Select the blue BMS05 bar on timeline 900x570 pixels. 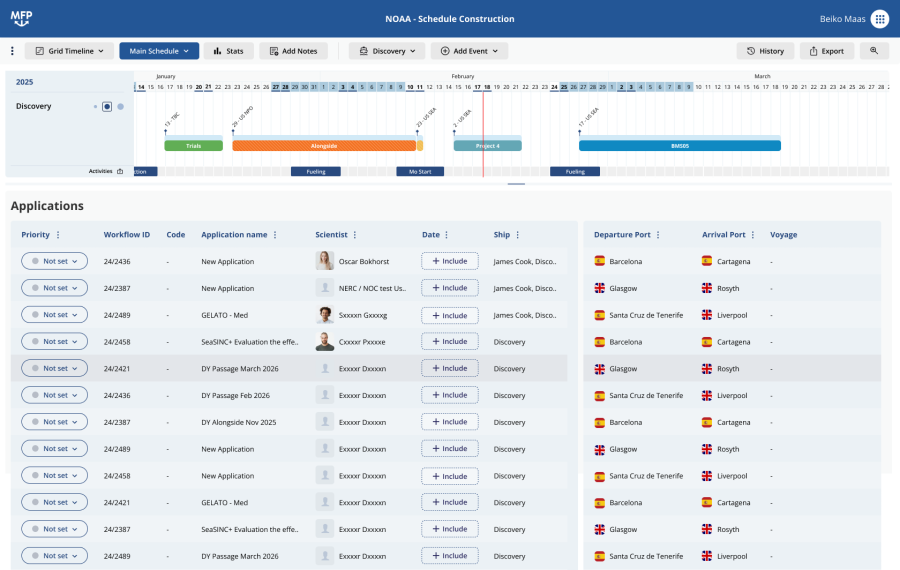pyautogui.click(x=680, y=146)
